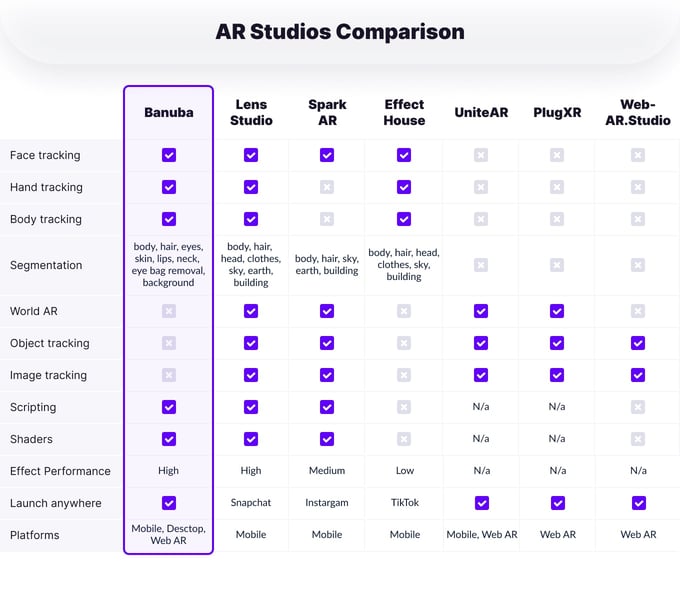
Task: Click Spark AR's grey X for Hand tracking
Action: click(327, 187)
